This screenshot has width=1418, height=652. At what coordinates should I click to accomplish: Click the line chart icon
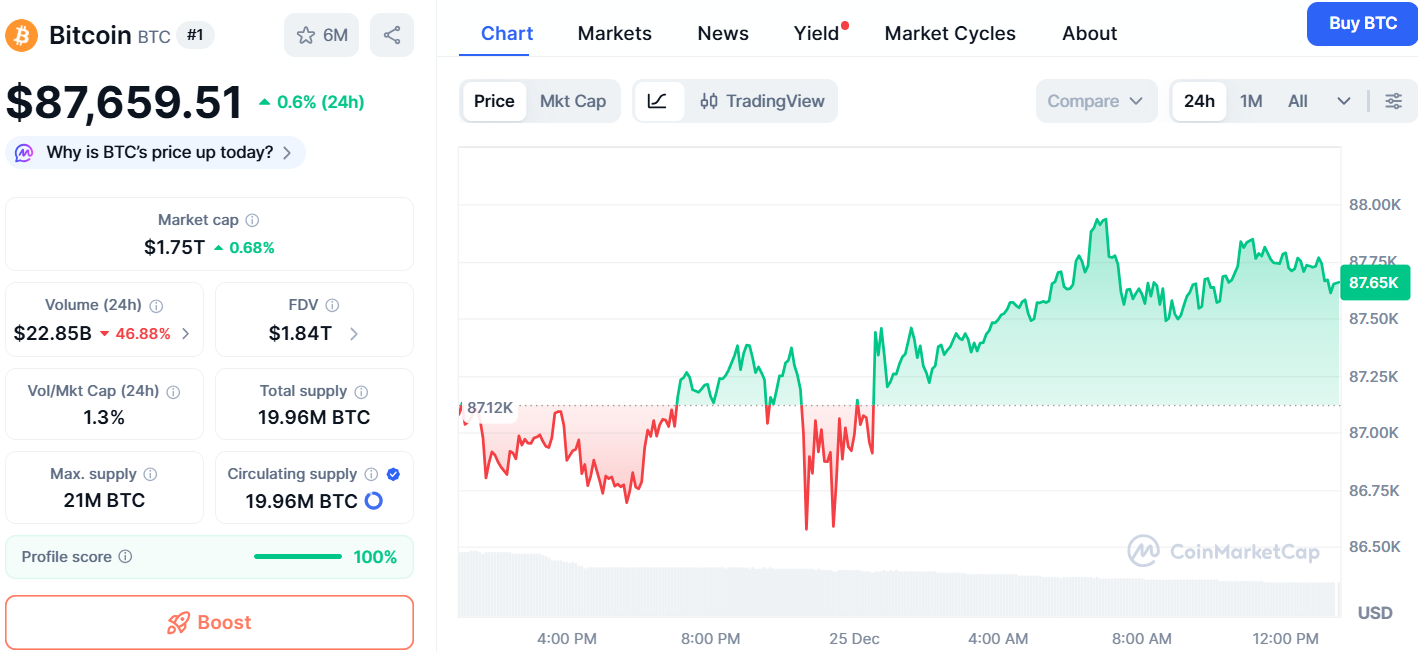[658, 101]
